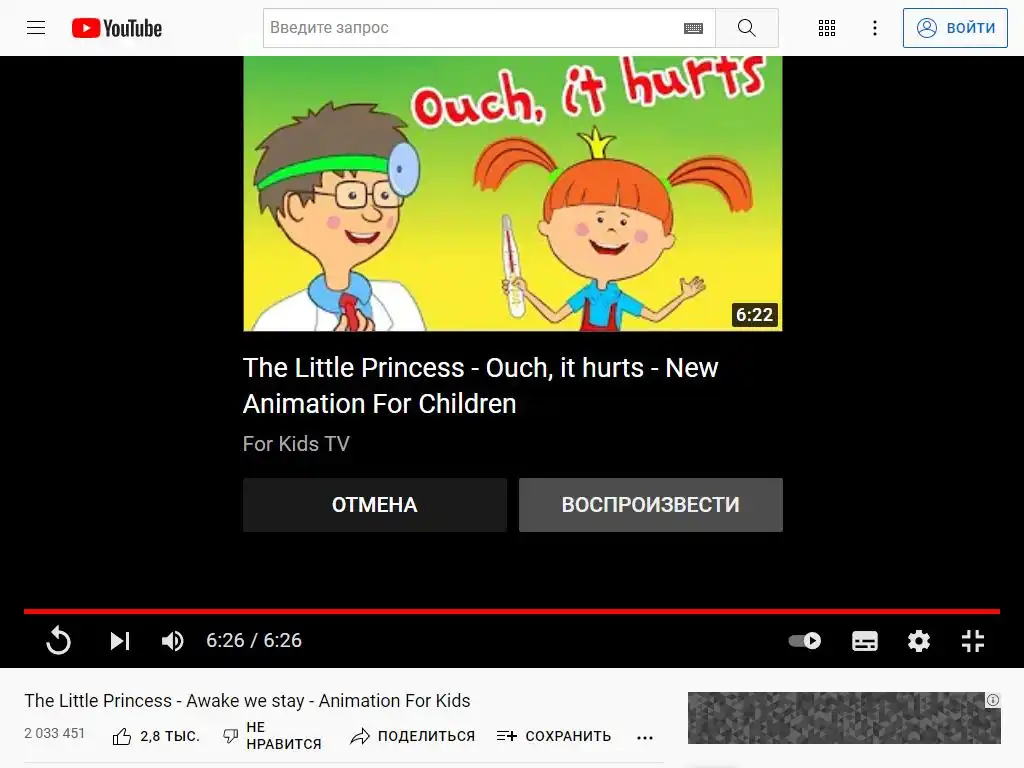1024x768 pixels.
Task: Open the three-dot settings menu in header
Action: [x=874, y=28]
